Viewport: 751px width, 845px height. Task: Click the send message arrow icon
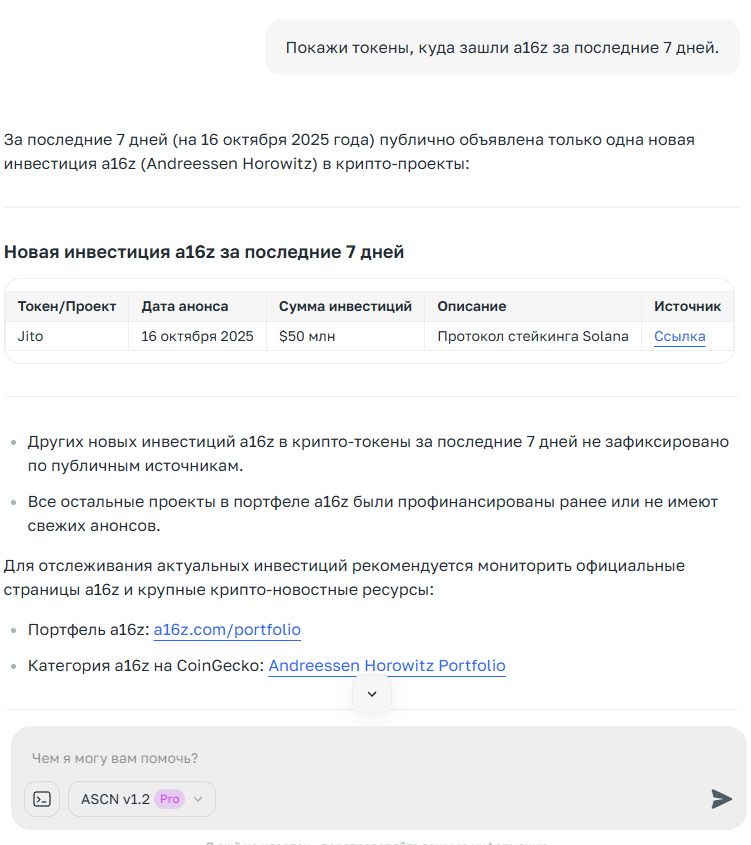point(721,798)
